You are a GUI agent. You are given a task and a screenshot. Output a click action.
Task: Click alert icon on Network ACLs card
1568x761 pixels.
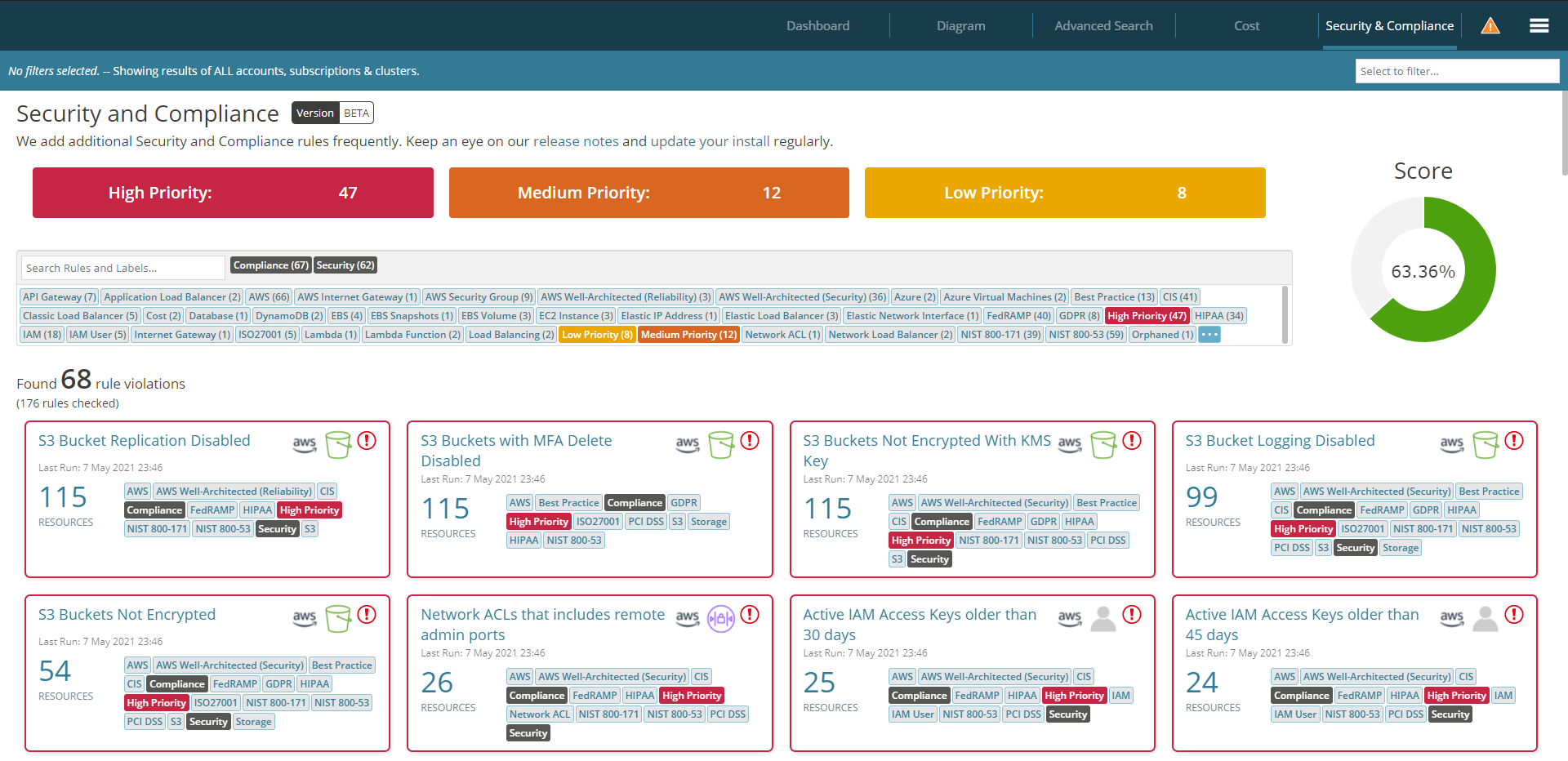[750, 615]
